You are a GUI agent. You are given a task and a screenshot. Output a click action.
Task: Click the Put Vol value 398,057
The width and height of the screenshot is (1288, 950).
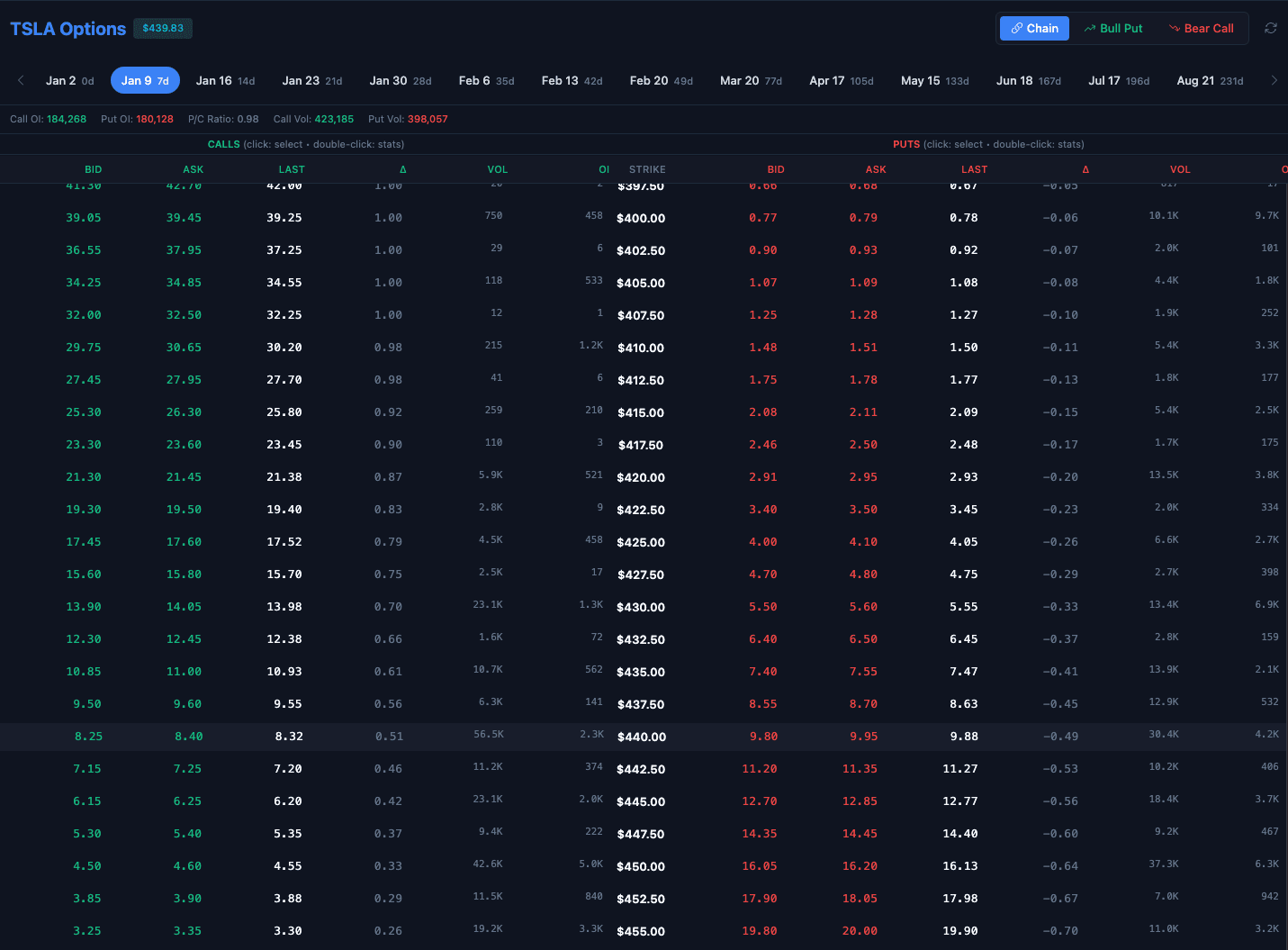pyautogui.click(x=428, y=119)
